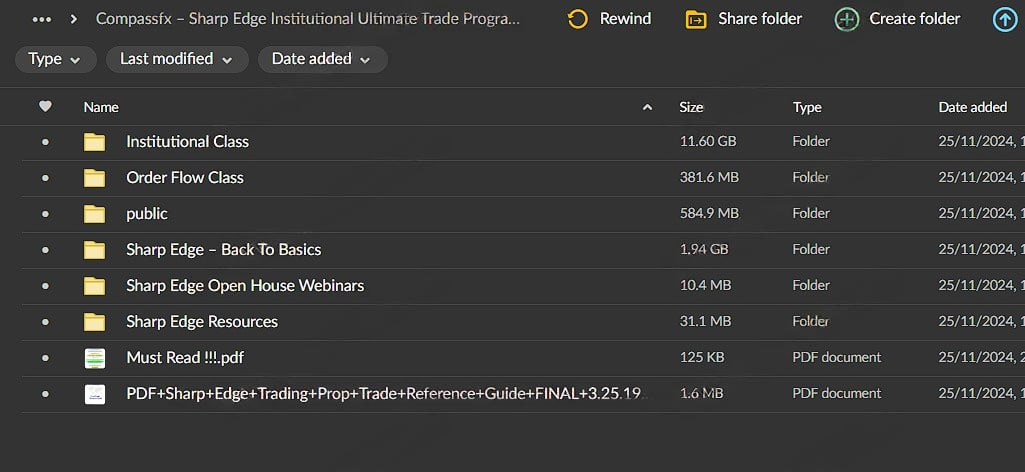Click the upload arrow icon
Viewport: 1025px width, 472px height.
(x=1004, y=19)
